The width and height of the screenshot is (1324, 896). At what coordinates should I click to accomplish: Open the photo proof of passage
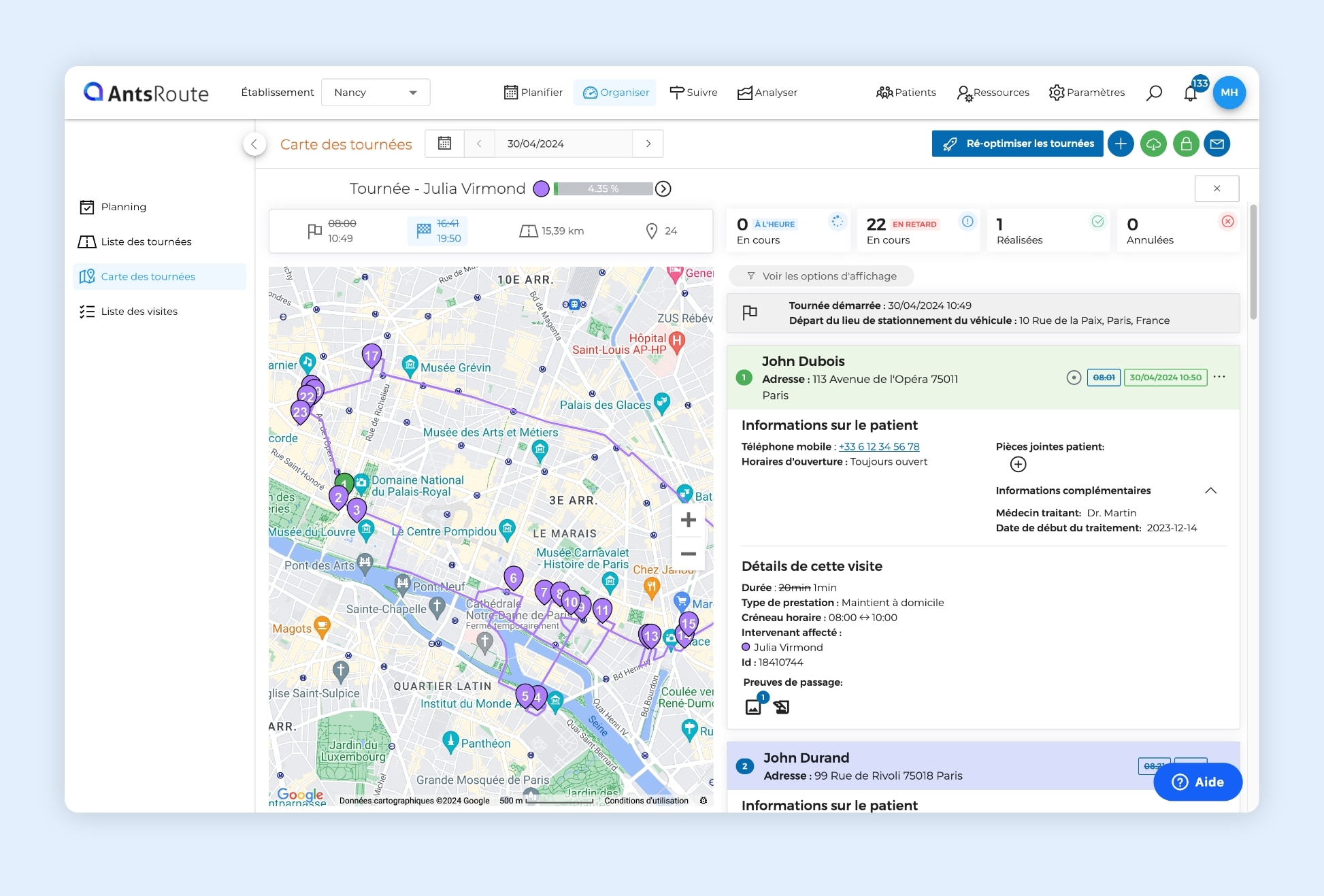753,707
